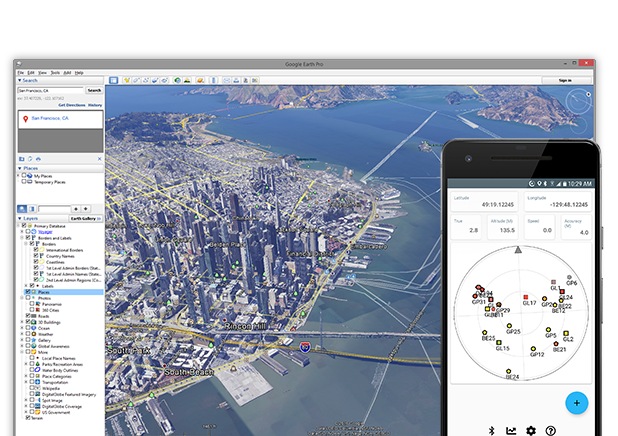The height and width of the screenshot is (436, 618).
Task: Clear search results with the X icon
Action: pos(99,159)
